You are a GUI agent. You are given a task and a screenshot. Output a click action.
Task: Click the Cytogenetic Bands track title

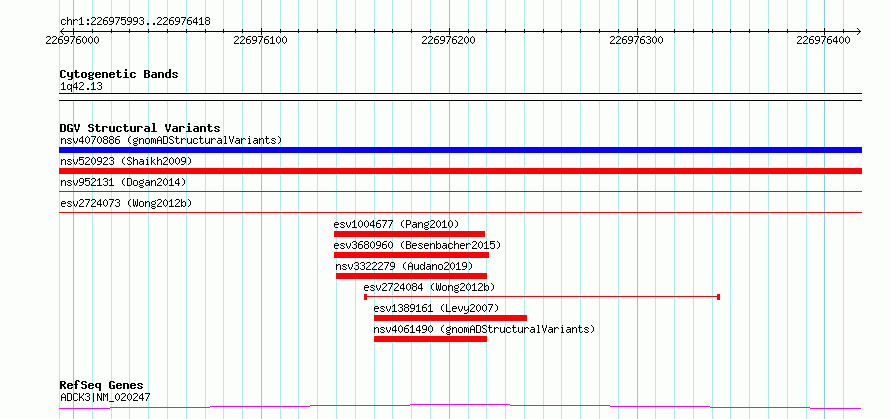[x=119, y=74]
